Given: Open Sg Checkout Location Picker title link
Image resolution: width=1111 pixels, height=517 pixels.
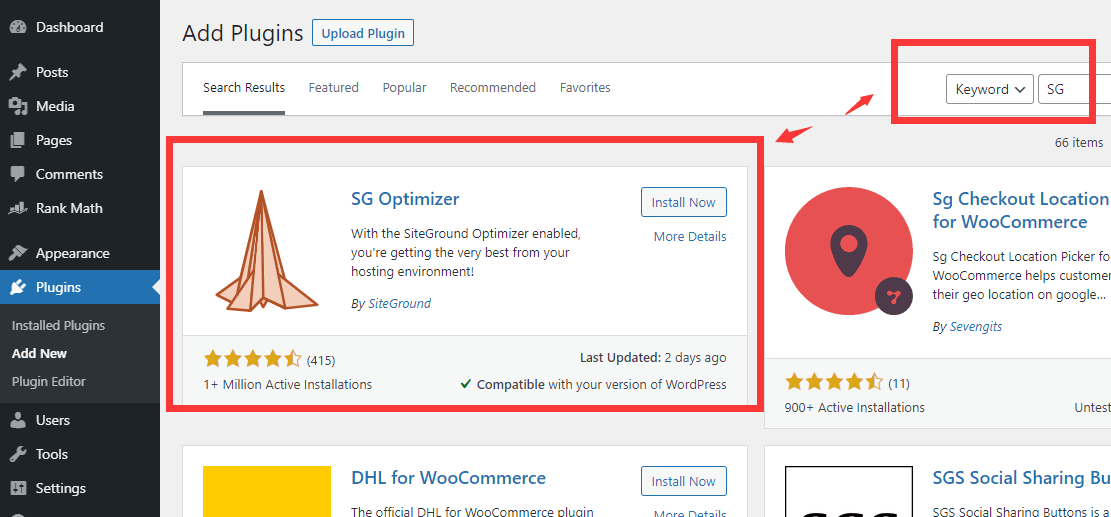Looking at the screenshot, I should tap(1021, 210).
